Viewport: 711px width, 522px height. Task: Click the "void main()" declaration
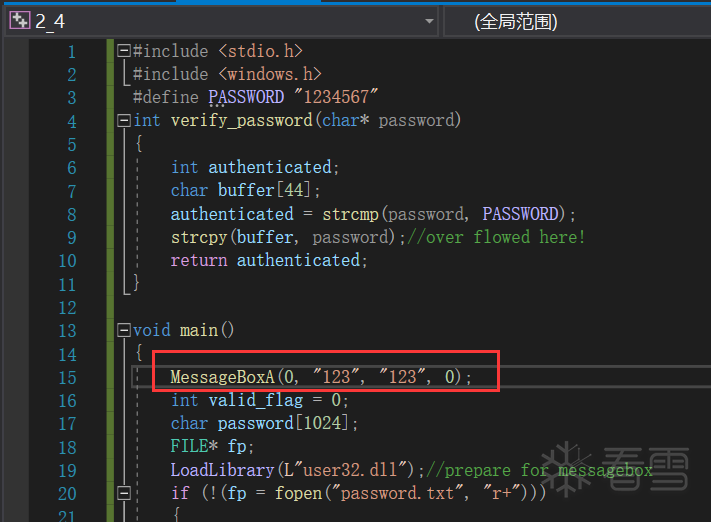coord(184,330)
